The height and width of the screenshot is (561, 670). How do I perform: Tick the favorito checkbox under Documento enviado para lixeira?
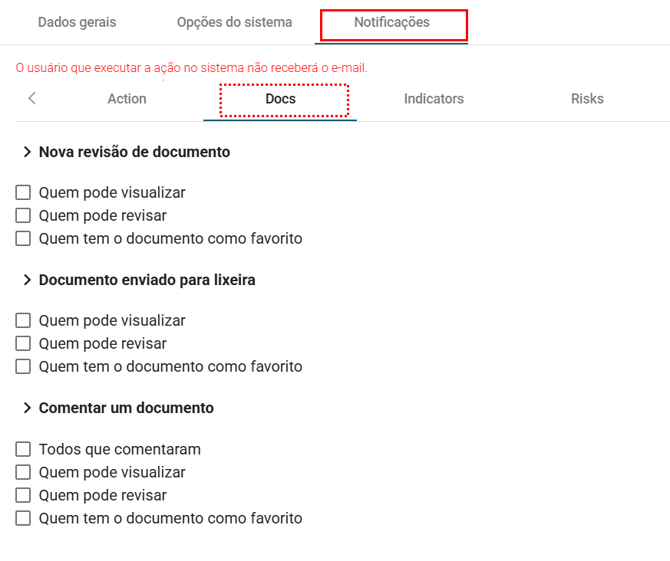pyautogui.click(x=23, y=367)
